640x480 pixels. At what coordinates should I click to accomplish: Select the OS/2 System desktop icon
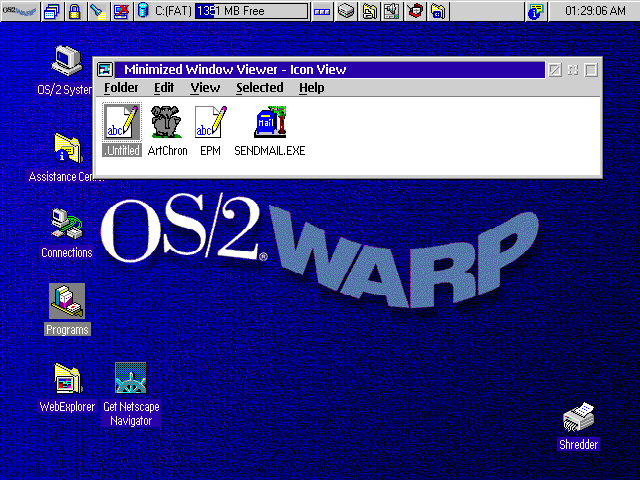67,61
